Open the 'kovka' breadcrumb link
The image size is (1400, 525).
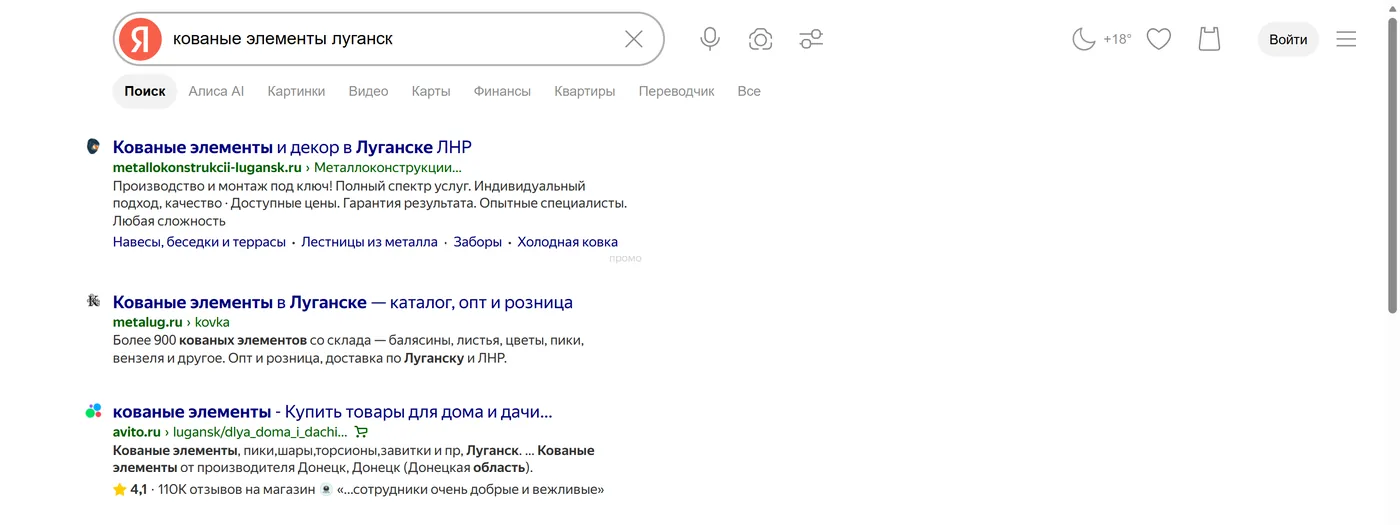point(212,322)
